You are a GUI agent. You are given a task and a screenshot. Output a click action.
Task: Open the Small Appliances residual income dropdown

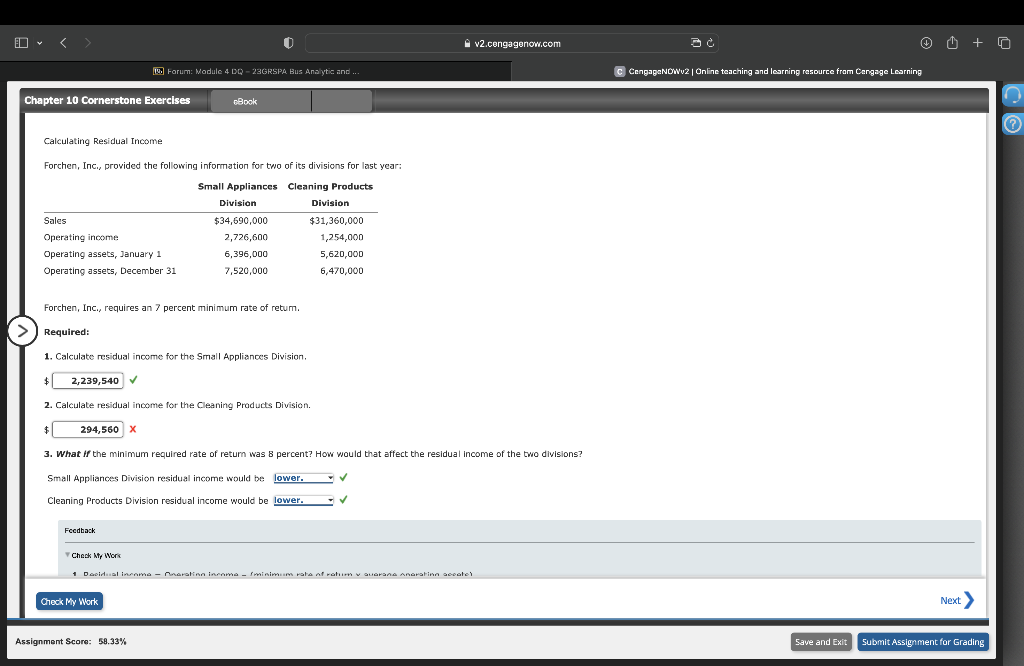click(x=303, y=478)
